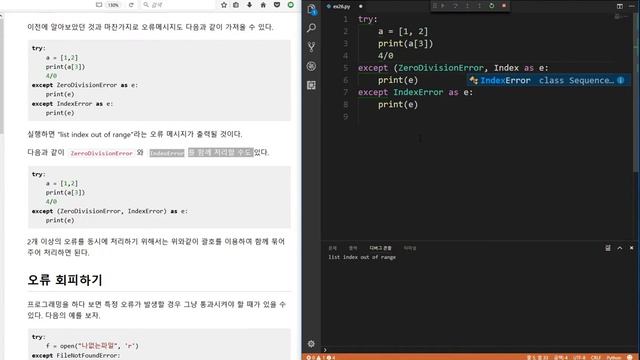This screenshot has height=360, width=640.
Task: Change the indentation setting in status bar
Action: [x=560, y=357]
